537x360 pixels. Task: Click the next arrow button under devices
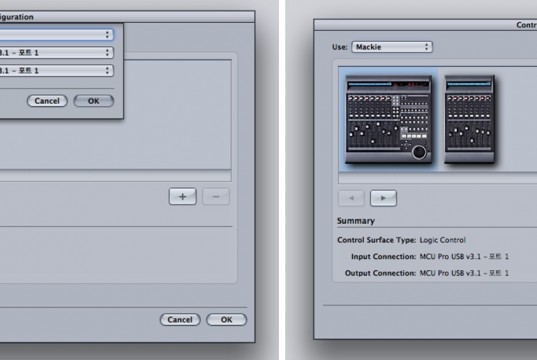point(383,198)
